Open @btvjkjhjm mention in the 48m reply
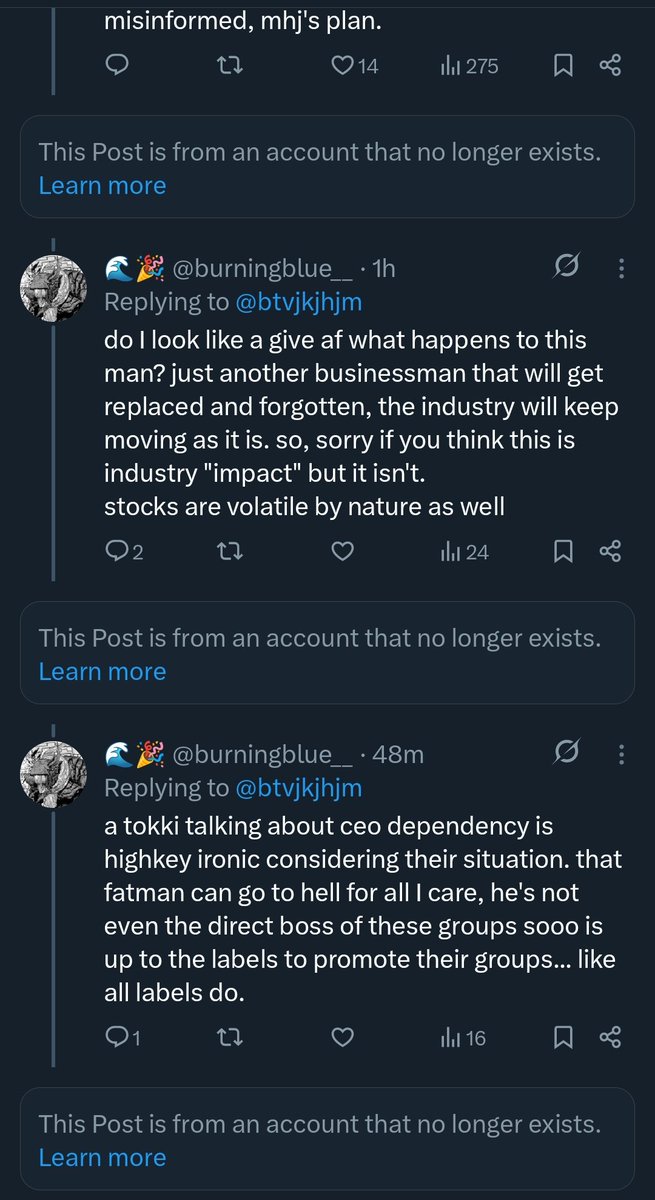The width and height of the screenshot is (655, 1200). point(298,788)
